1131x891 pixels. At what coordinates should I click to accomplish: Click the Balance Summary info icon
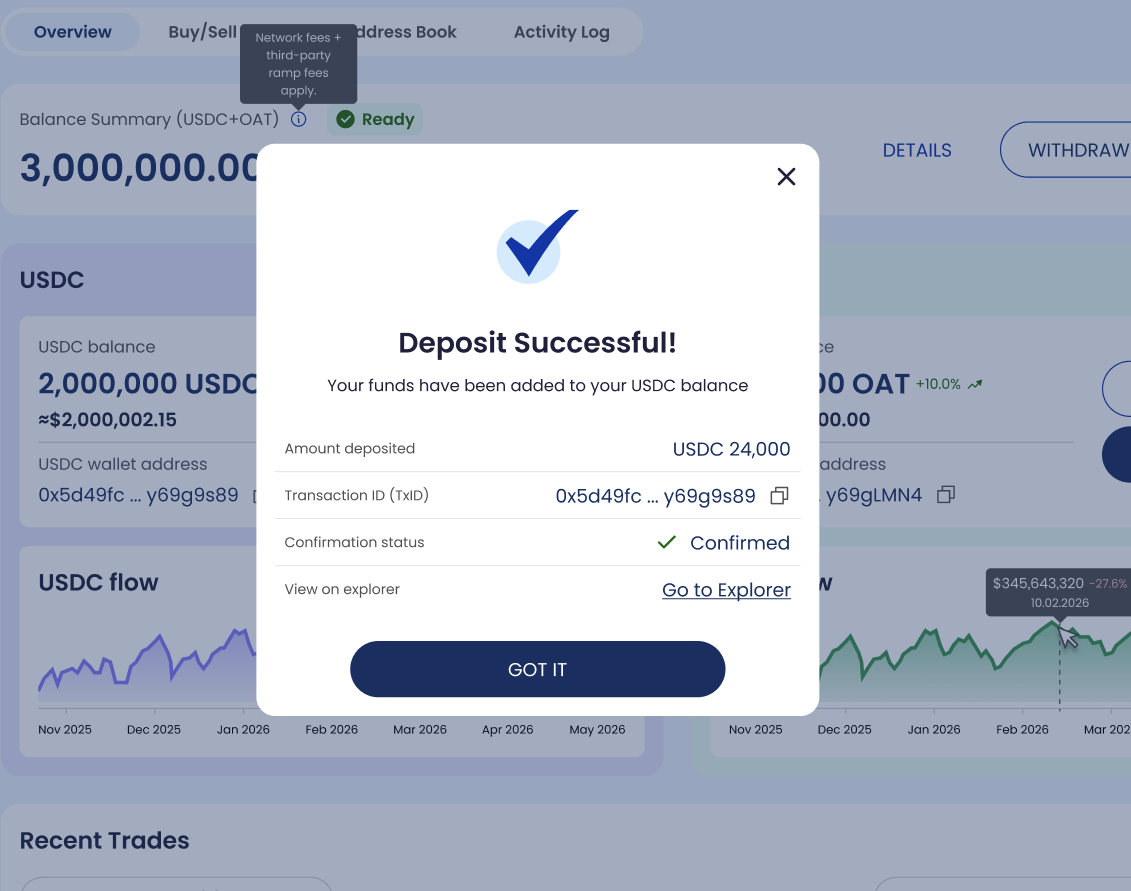298,119
